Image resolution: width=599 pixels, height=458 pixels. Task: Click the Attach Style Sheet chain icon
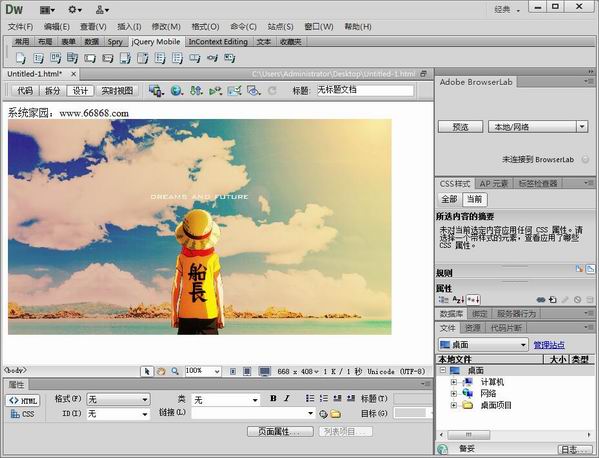541,300
